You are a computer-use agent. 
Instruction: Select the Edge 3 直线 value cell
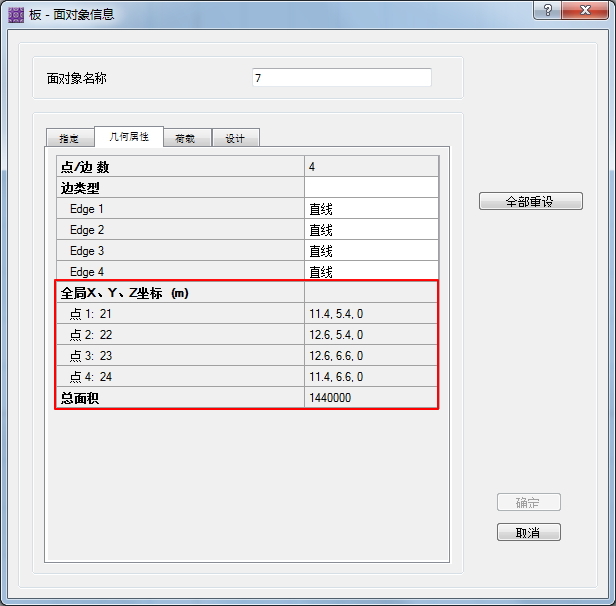[371, 251]
